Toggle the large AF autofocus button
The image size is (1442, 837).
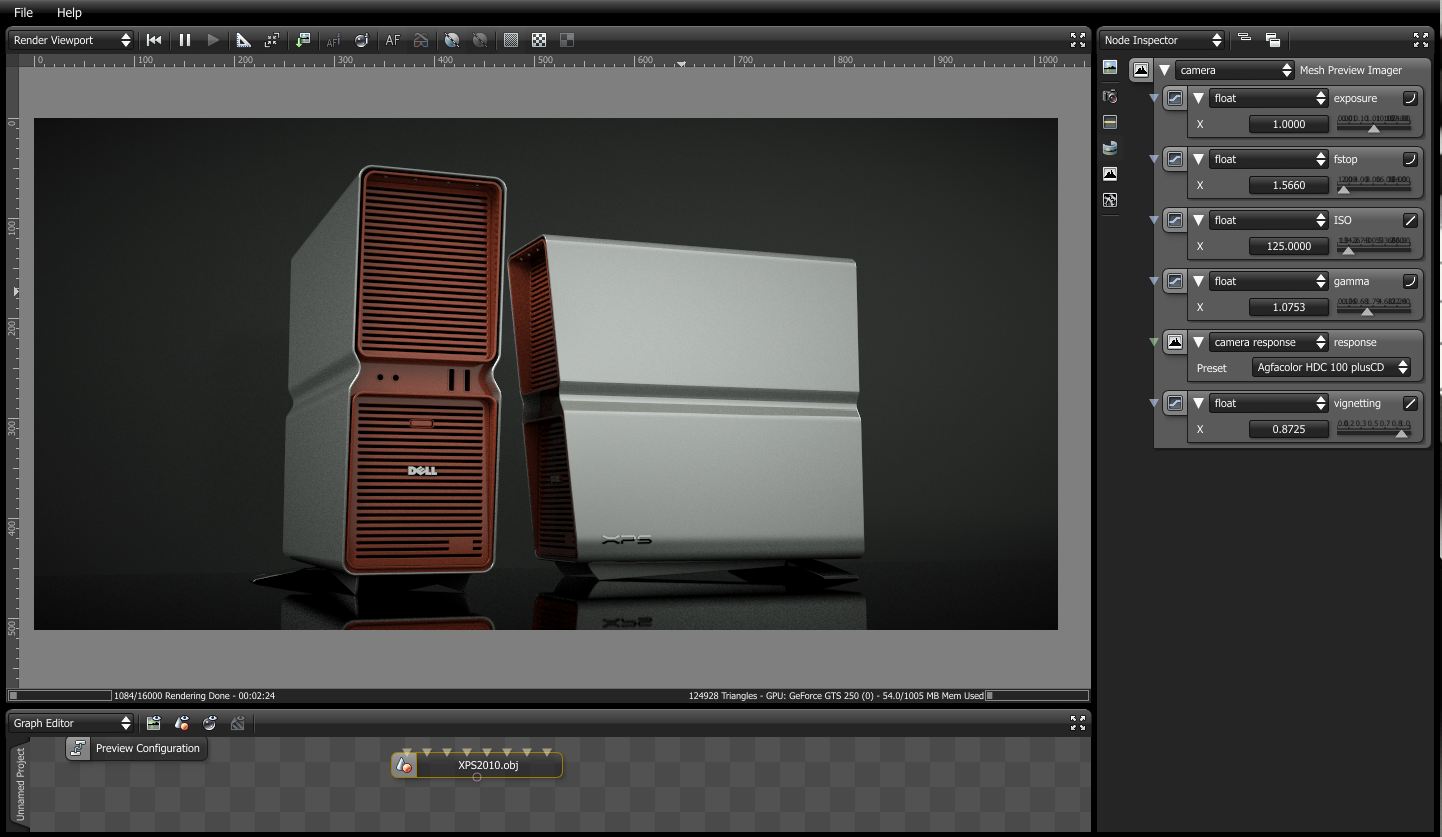click(x=393, y=40)
